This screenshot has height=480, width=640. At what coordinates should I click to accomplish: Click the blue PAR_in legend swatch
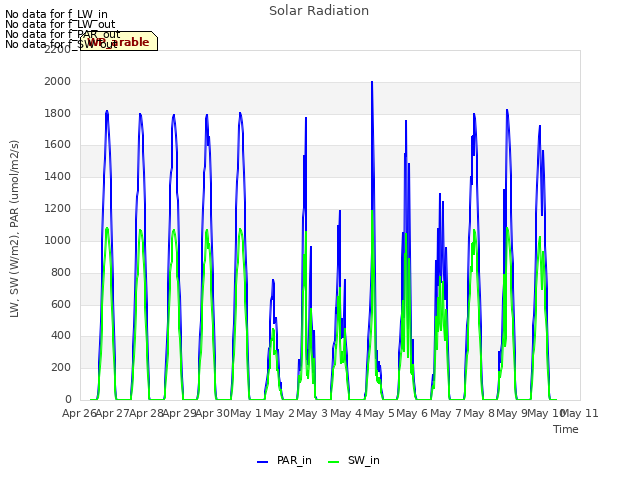(x=262, y=462)
